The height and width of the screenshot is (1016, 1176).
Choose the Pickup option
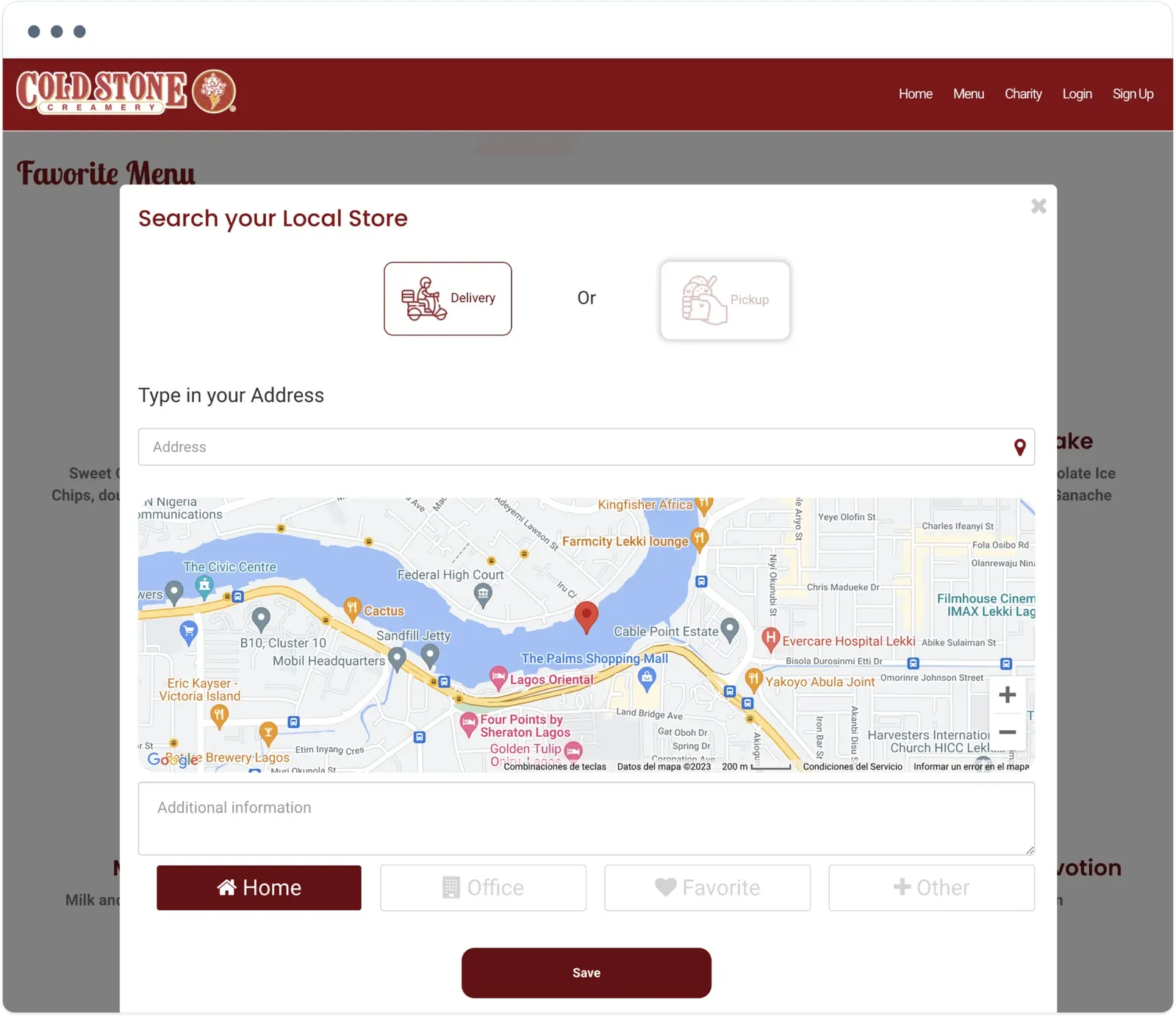click(x=725, y=300)
